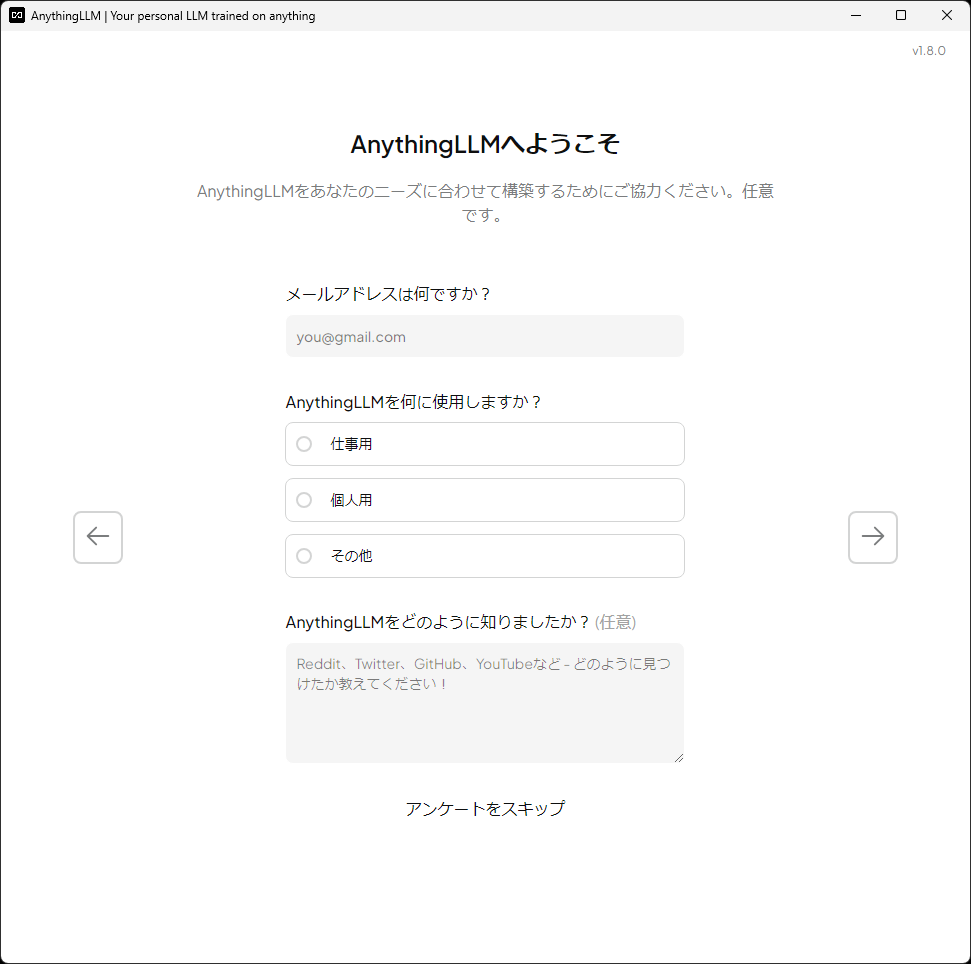Click the AnythingLLMへようこそ heading
The width and height of the screenshot is (971, 964).
[484, 144]
